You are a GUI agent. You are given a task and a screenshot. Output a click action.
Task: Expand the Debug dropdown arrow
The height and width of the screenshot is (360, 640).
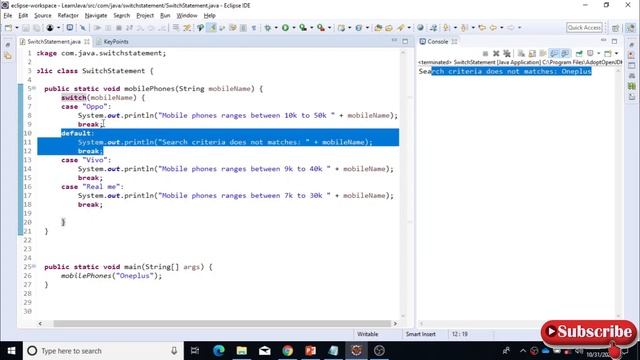click(x=276, y=28)
